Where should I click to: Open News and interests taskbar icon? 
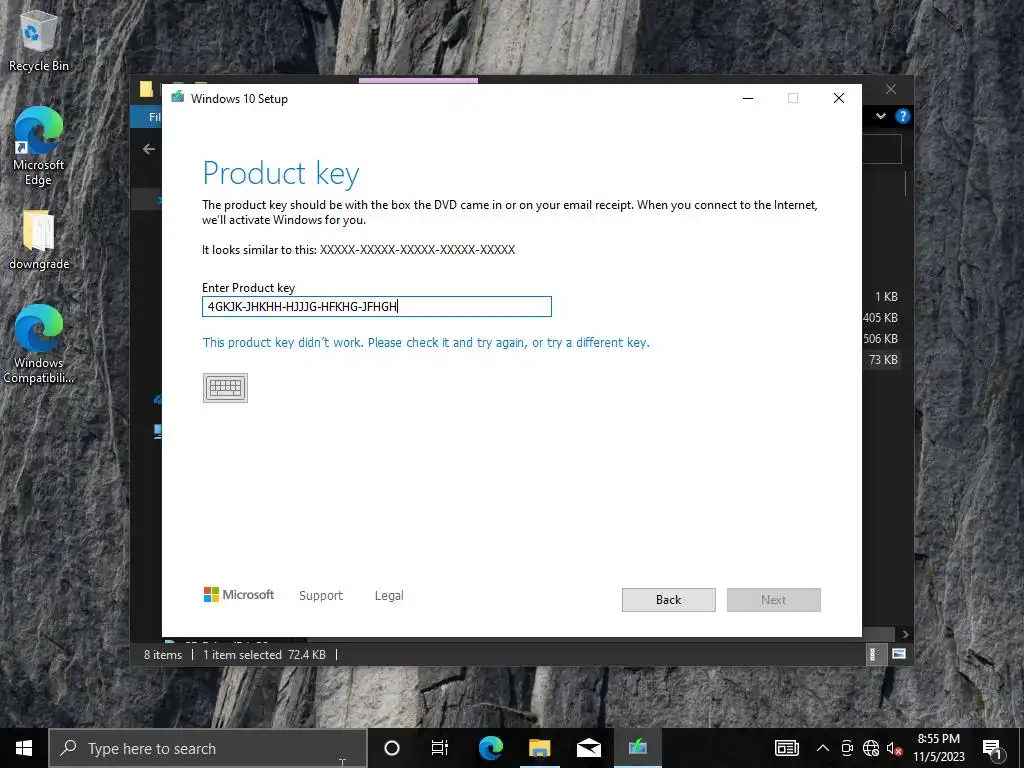787,748
